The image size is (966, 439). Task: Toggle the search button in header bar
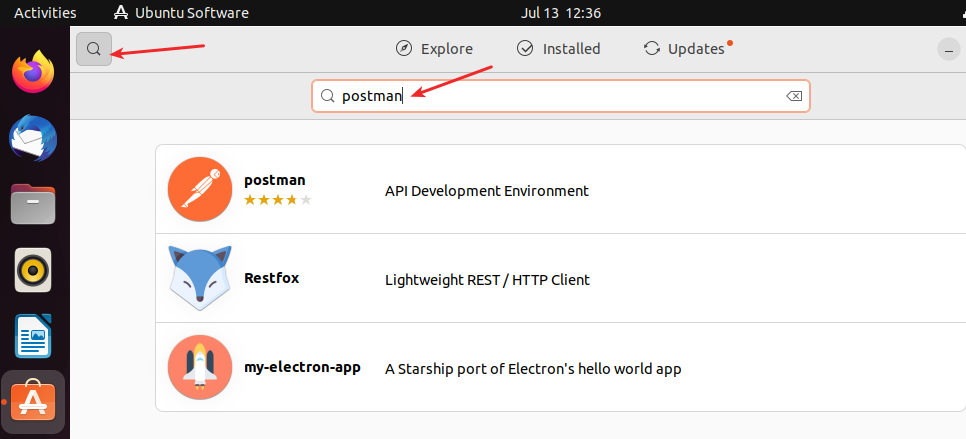[94, 49]
